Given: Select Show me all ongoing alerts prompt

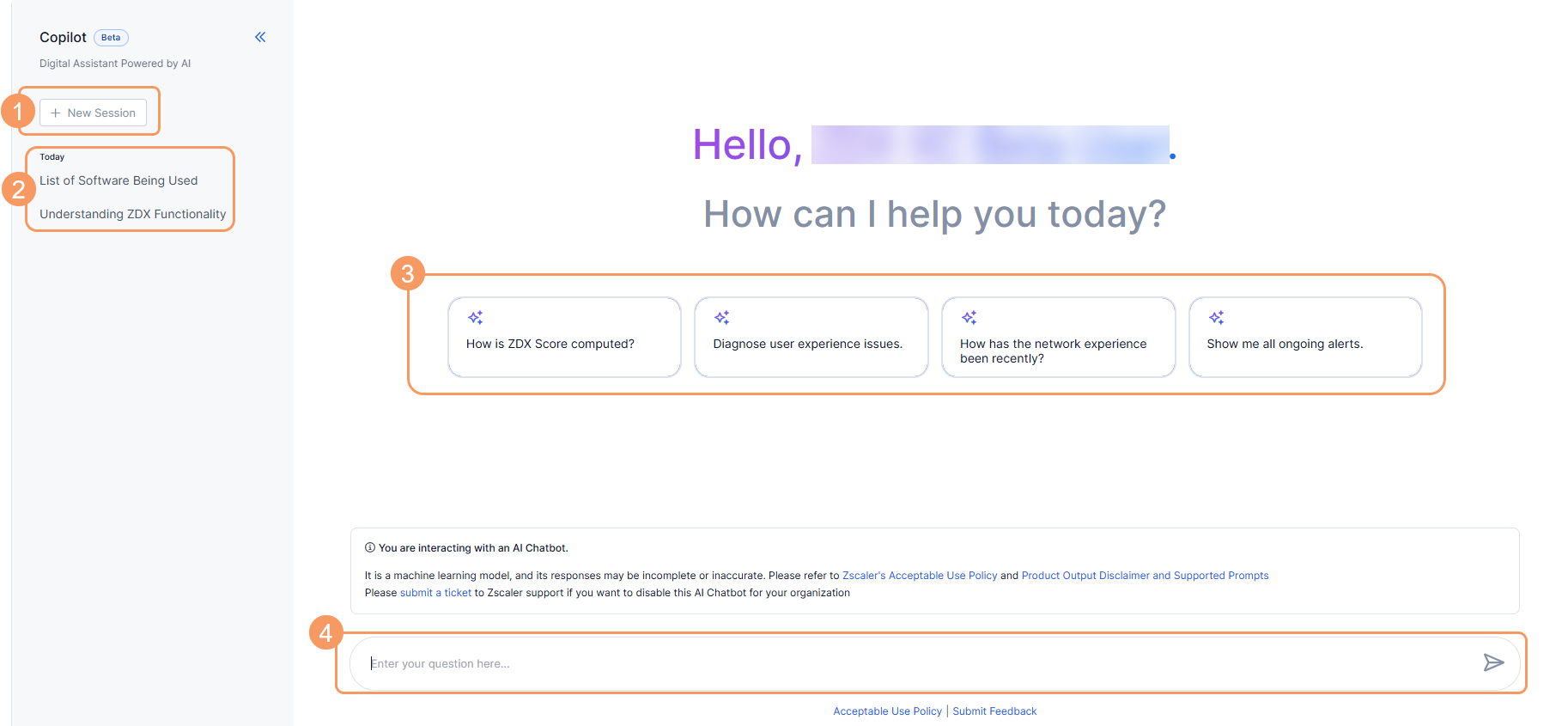Looking at the screenshot, I should [1305, 337].
